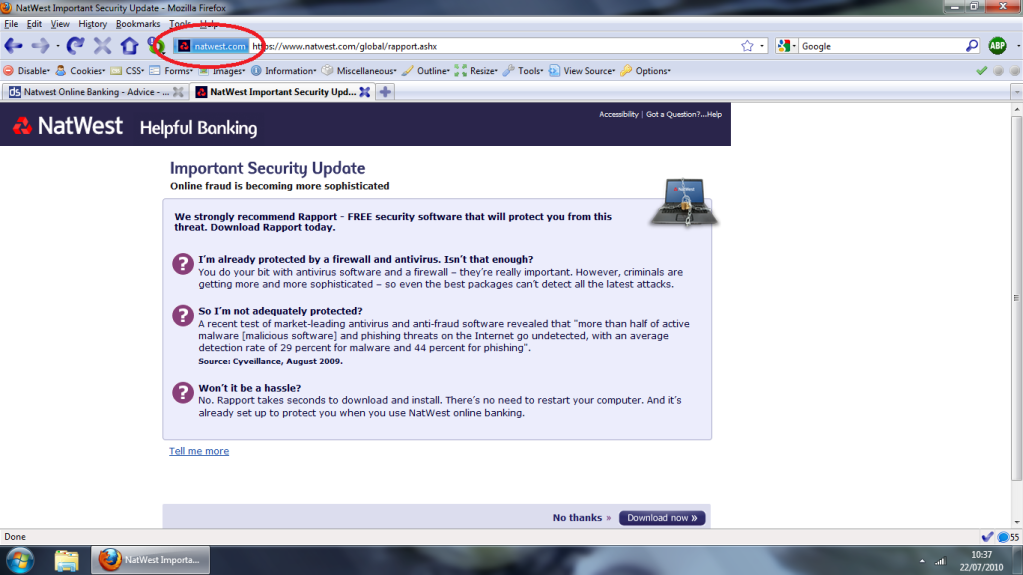The width and height of the screenshot is (1023, 575).
Task: Click the Accessibility link
Action: 618,114
